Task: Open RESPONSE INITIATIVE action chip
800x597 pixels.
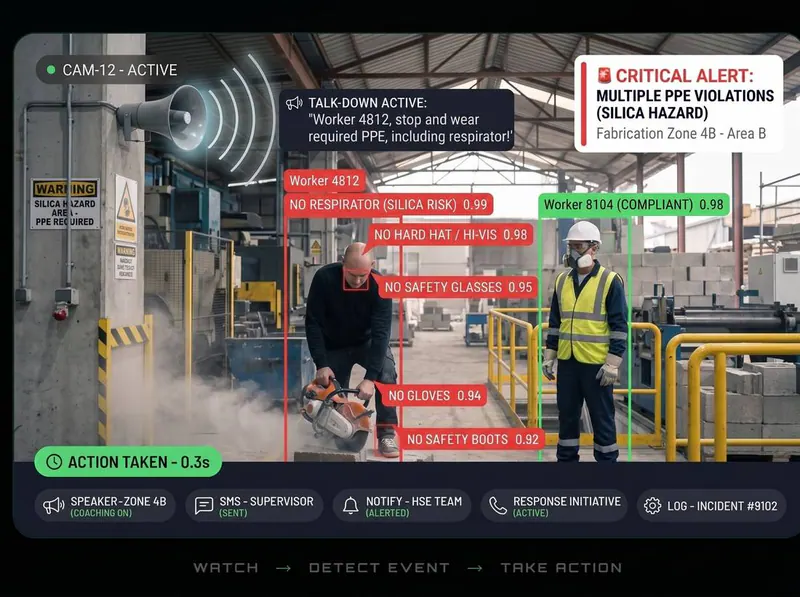Action: coord(554,506)
